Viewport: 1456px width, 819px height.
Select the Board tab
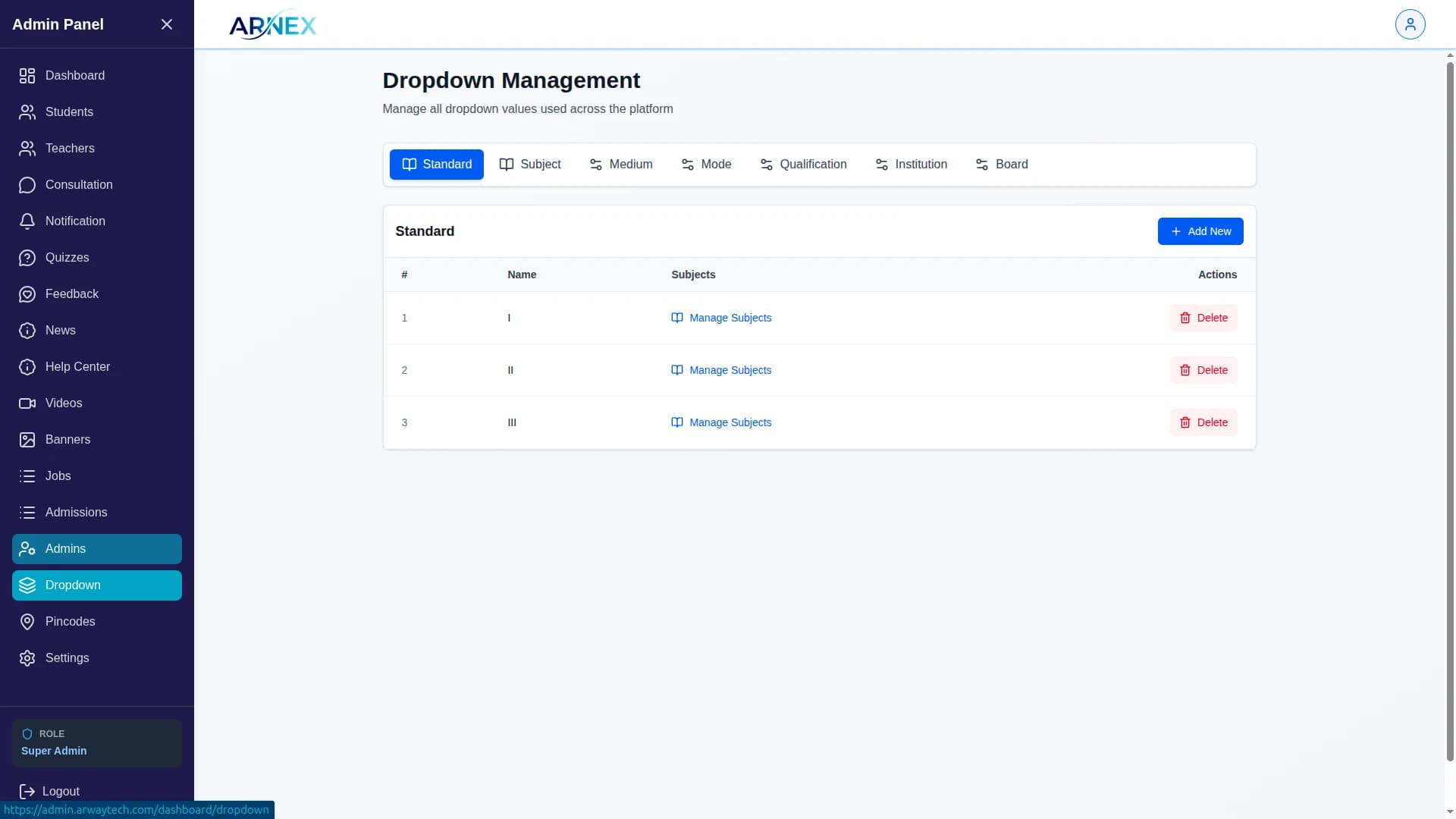tap(1001, 165)
